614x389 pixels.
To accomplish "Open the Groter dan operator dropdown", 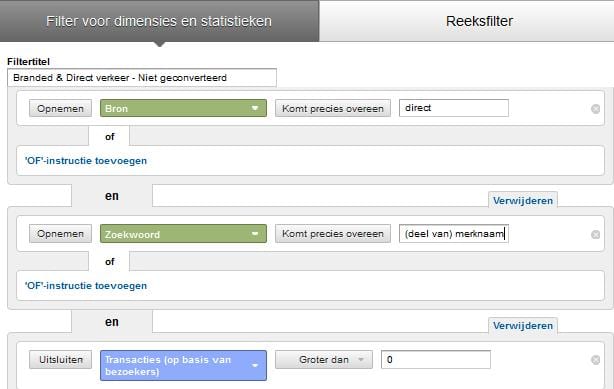I will (324, 360).
